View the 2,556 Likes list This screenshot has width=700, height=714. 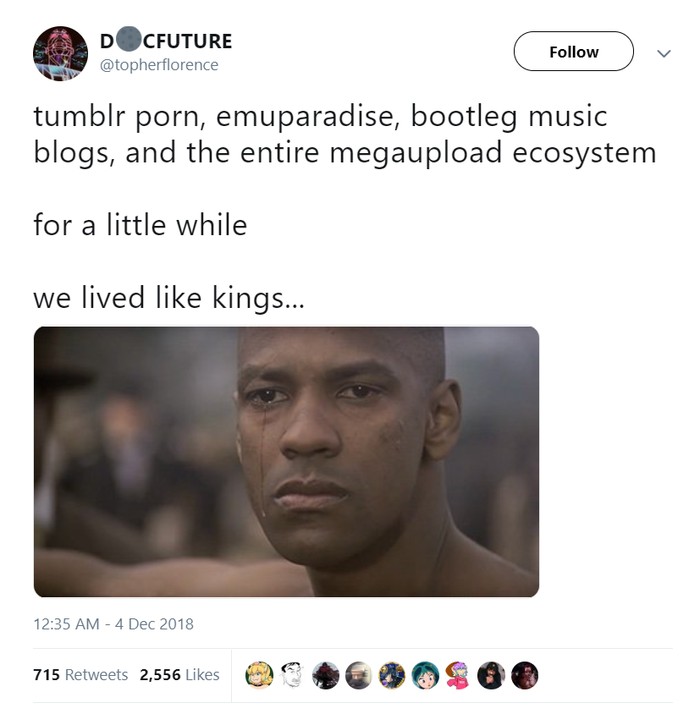179,674
